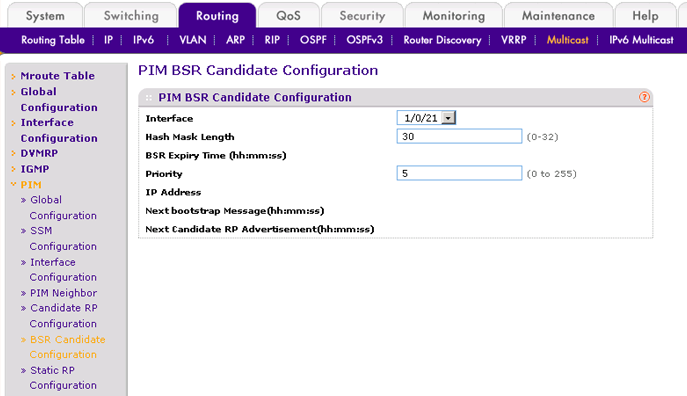Switch to the Switching tab

coord(131,16)
